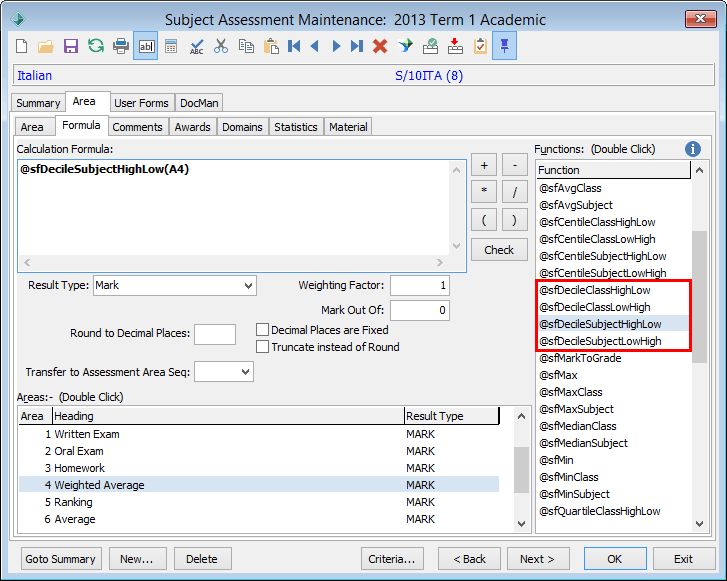
Task: Click the New document toolbar icon
Action: 21,46
